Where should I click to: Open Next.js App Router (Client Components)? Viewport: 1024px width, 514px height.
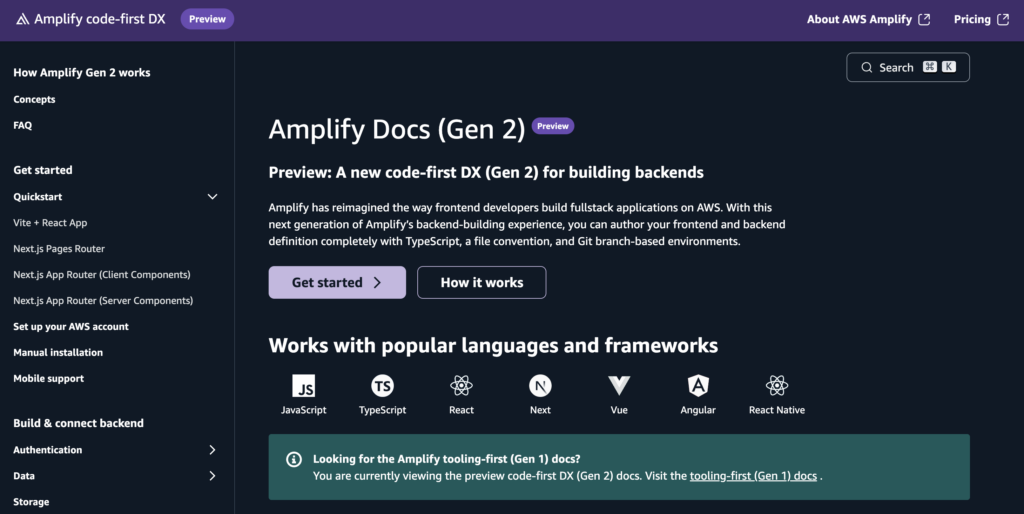pyautogui.click(x=102, y=275)
